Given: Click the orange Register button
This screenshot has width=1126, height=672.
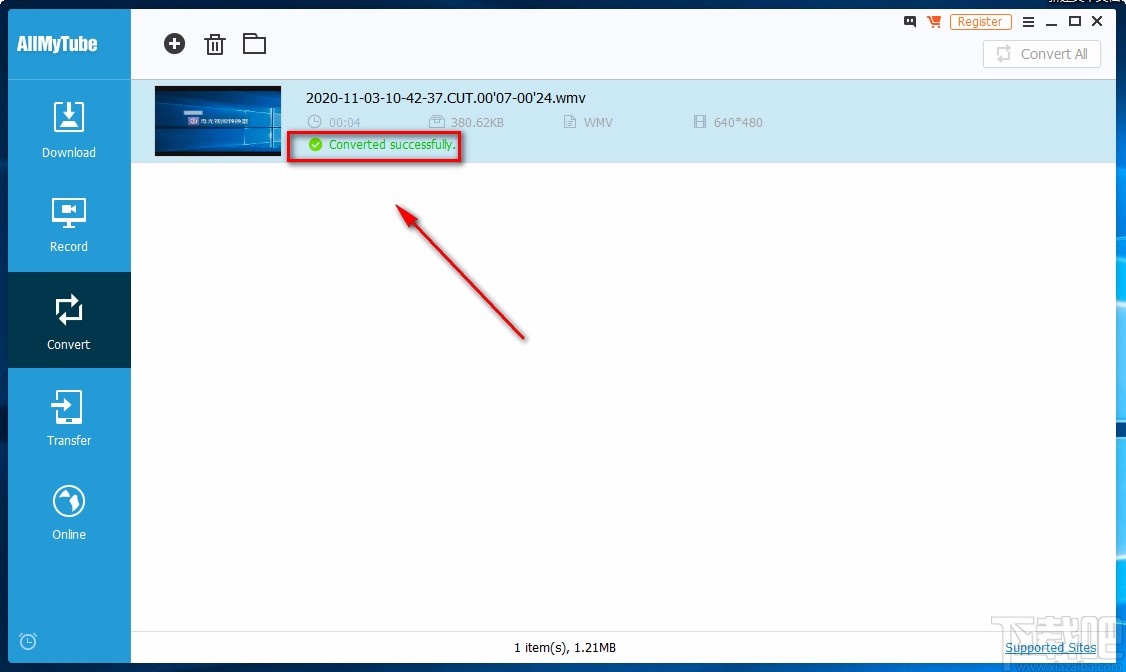Looking at the screenshot, I should 980,22.
